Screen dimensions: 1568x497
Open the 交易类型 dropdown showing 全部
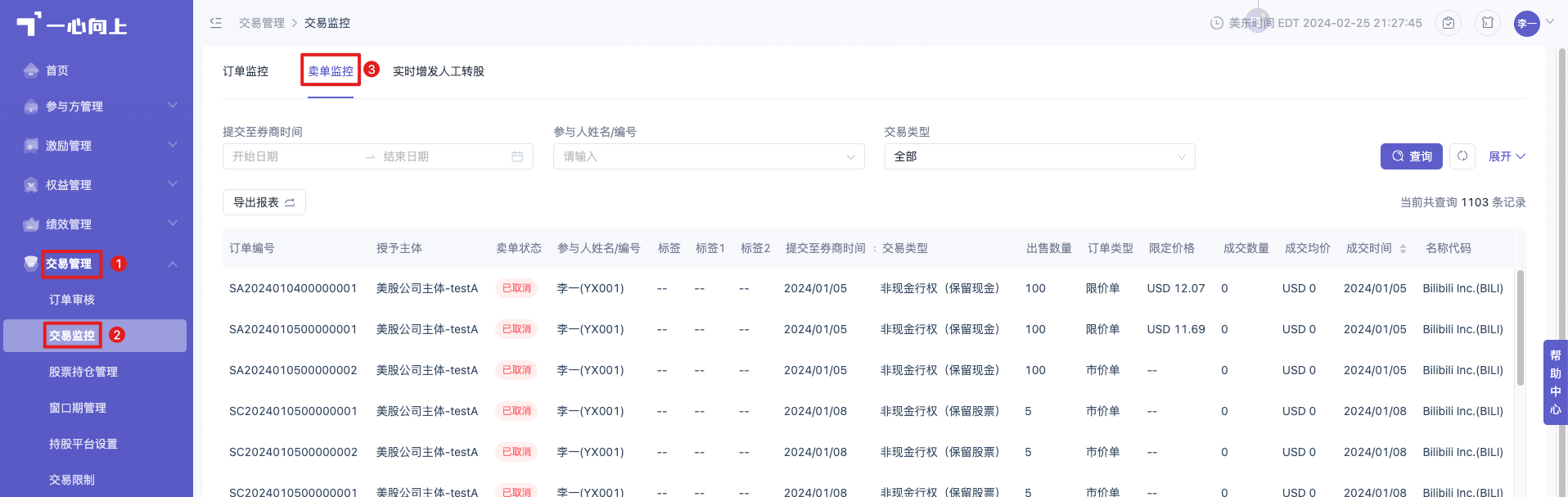click(x=1039, y=156)
